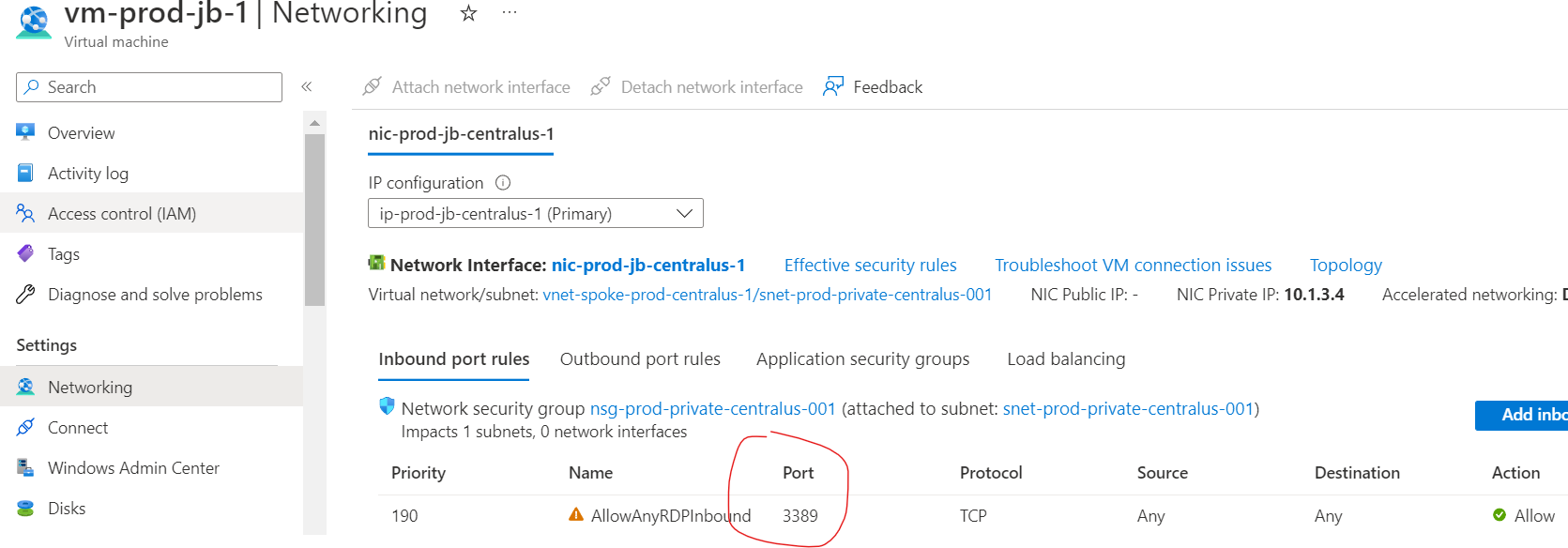Click the AllowAnyRDPInbound warning icon
This screenshot has width=1568, height=548.
[x=576, y=514]
